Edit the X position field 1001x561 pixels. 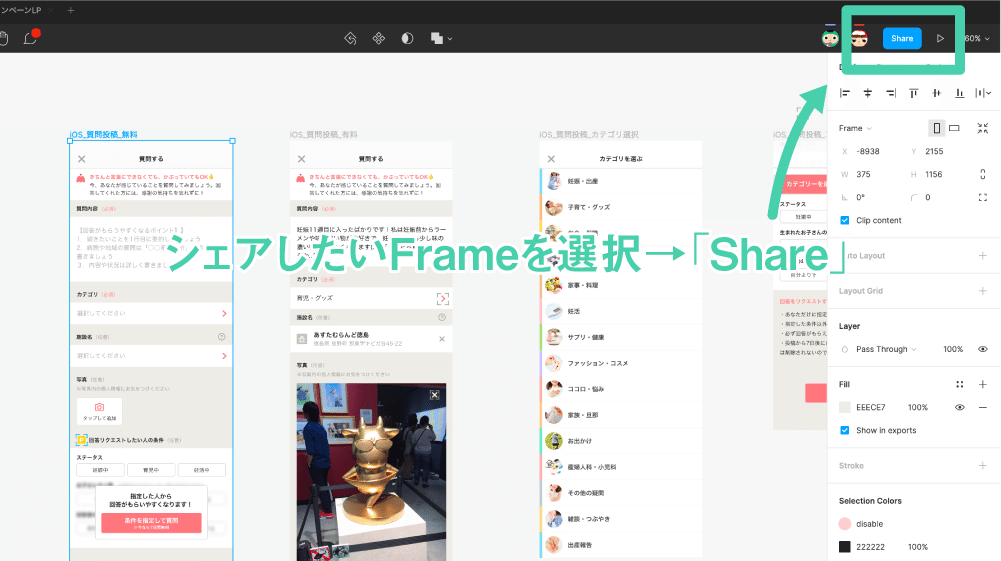click(868, 151)
